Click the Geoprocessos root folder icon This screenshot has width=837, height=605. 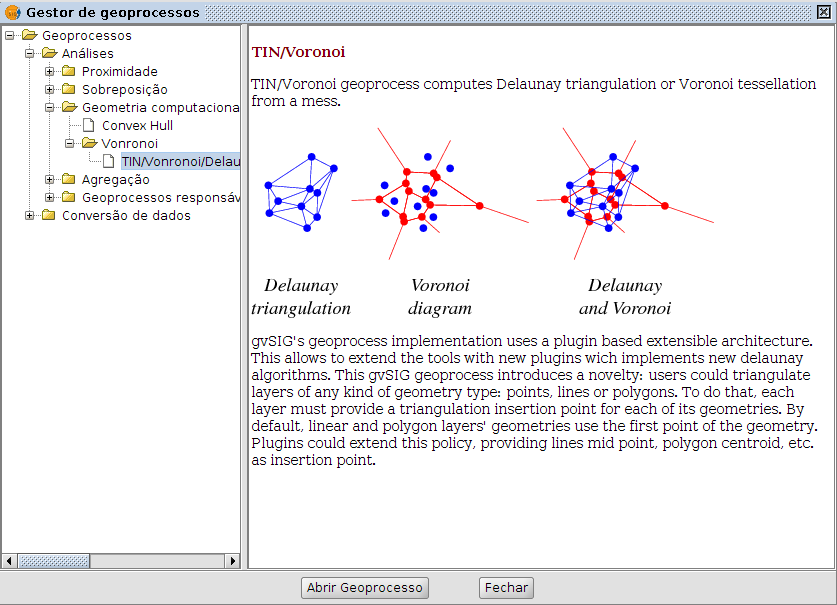(29, 36)
